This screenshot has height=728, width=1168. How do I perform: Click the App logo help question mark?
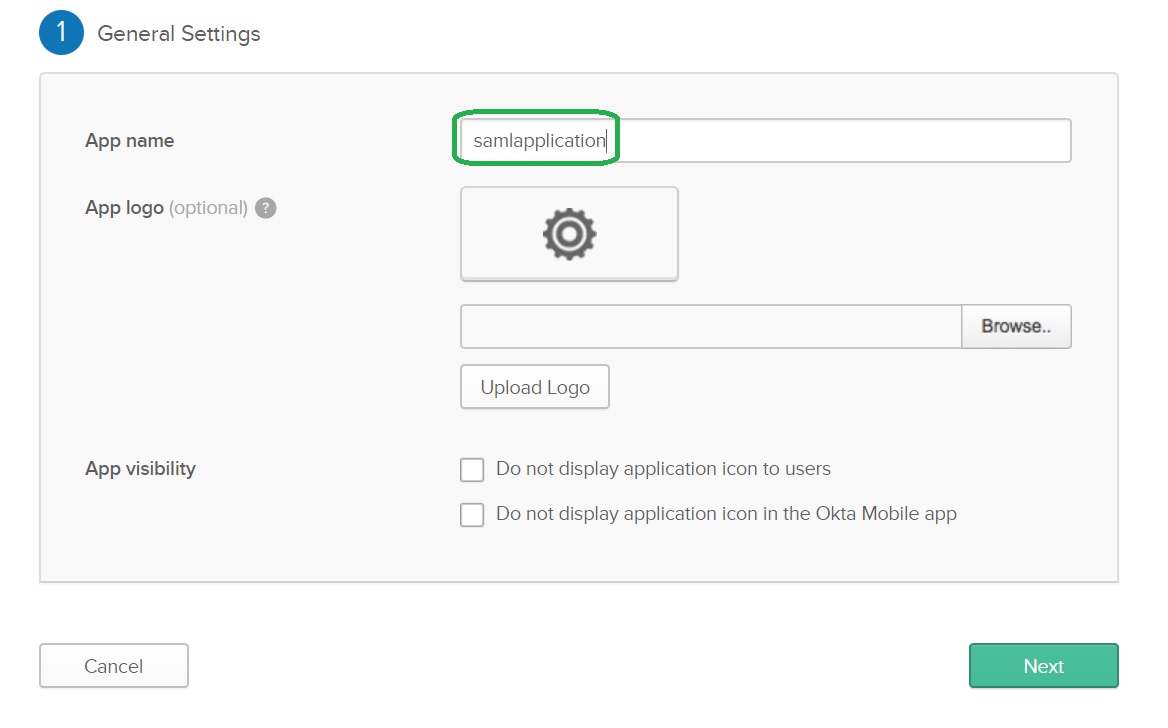tap(265, 208)
